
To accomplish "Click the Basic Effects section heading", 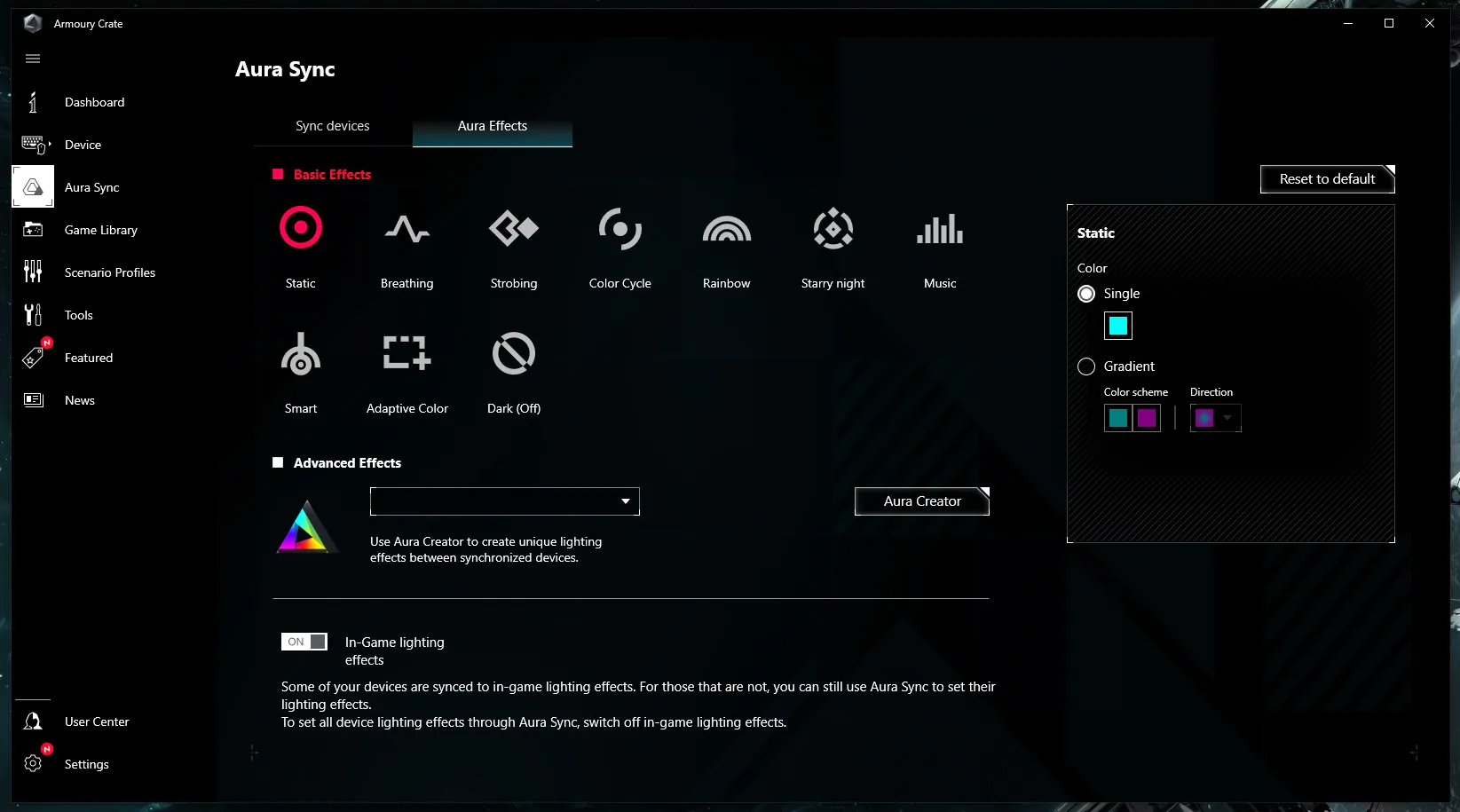I will tap(332, 175).
